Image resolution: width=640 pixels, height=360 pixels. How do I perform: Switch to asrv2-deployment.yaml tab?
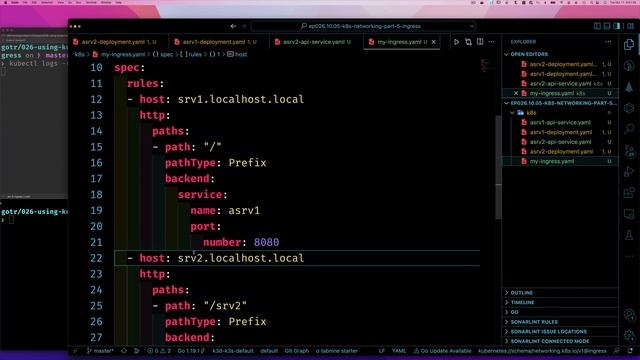click(118, 42)
